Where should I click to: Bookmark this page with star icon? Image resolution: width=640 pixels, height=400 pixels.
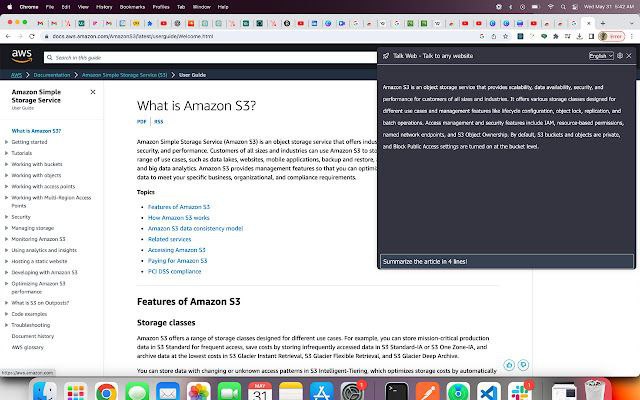point(506,36)
